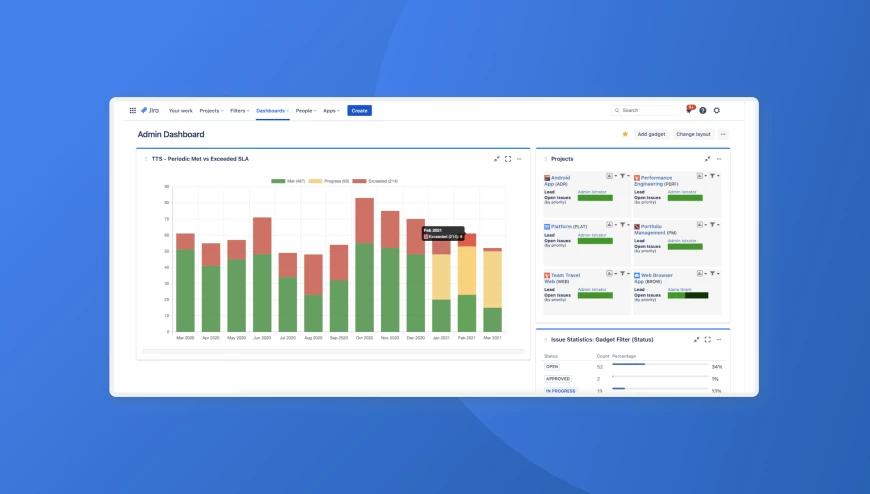Image resolution: width=870 pixels, height=494 pixels.
Task: Open Performance Engineering project link
Action: pyautogui.click(x=656, y=181)
